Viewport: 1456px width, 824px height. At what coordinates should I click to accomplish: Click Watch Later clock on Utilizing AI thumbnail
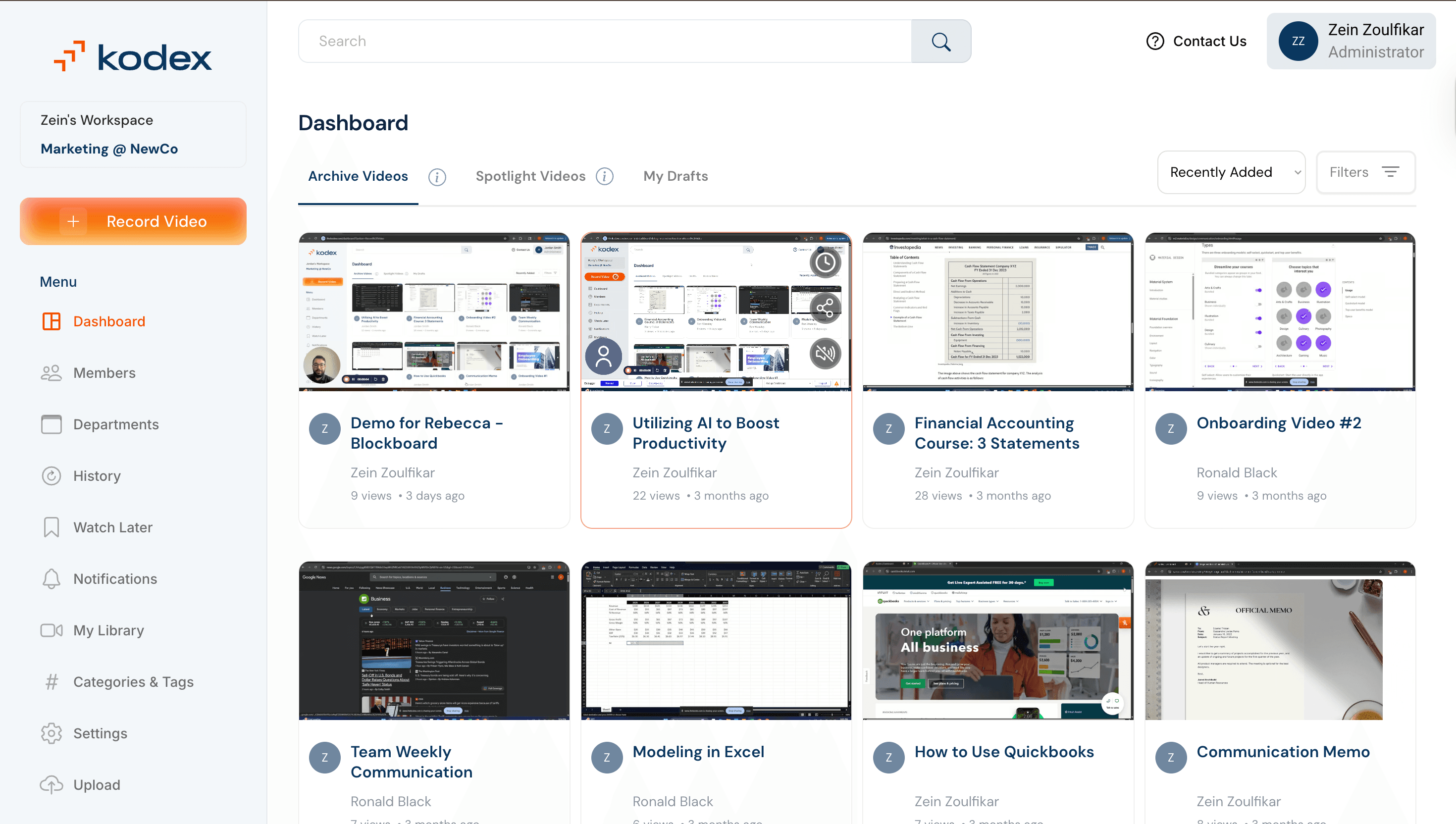pos(825,262)
